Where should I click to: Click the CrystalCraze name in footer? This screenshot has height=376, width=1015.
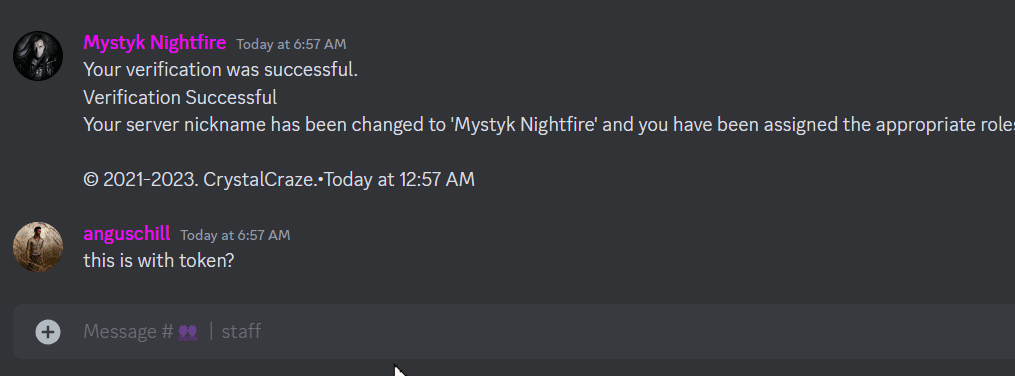pos(262,179)
